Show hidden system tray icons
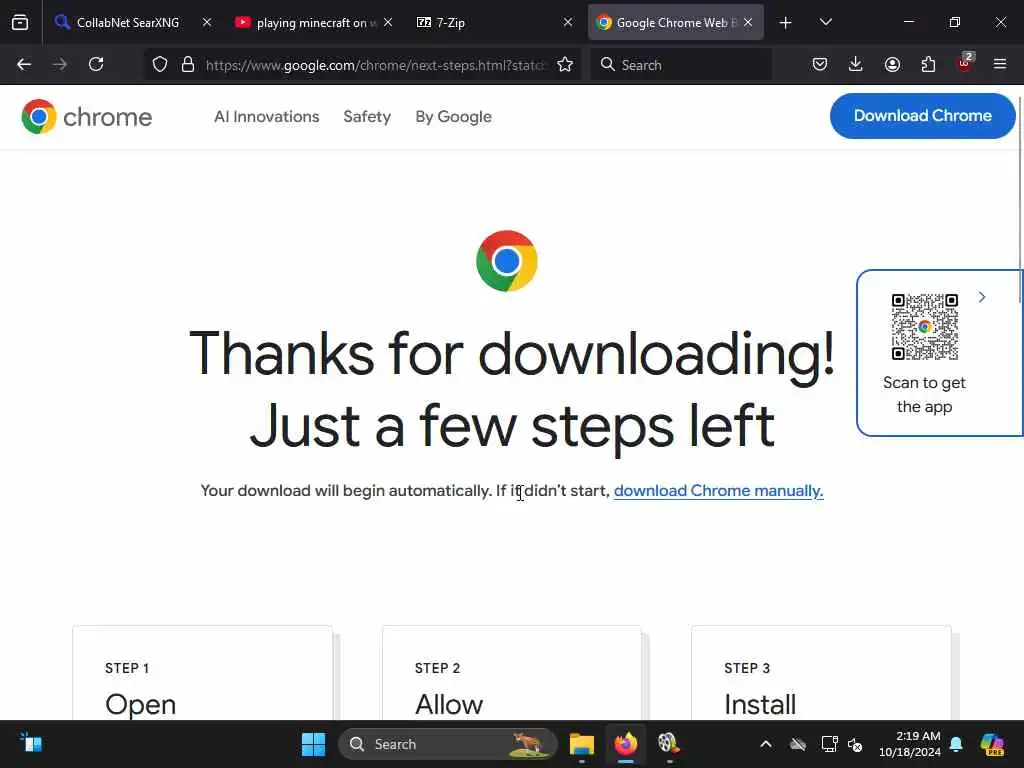The image size is (1024, 768). click(766, 744)
